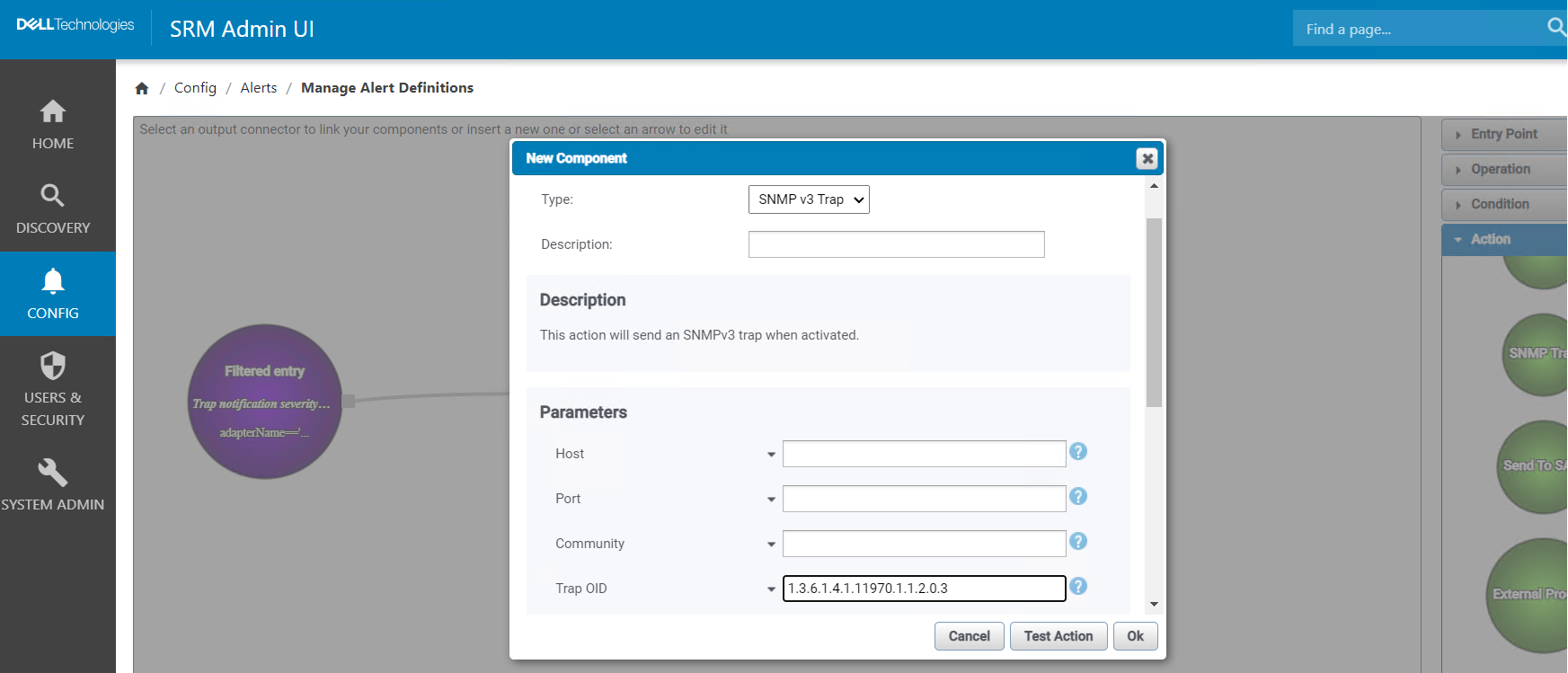
Task: Show help for Trap OID parameter
Action: (x=1078, y=586)
